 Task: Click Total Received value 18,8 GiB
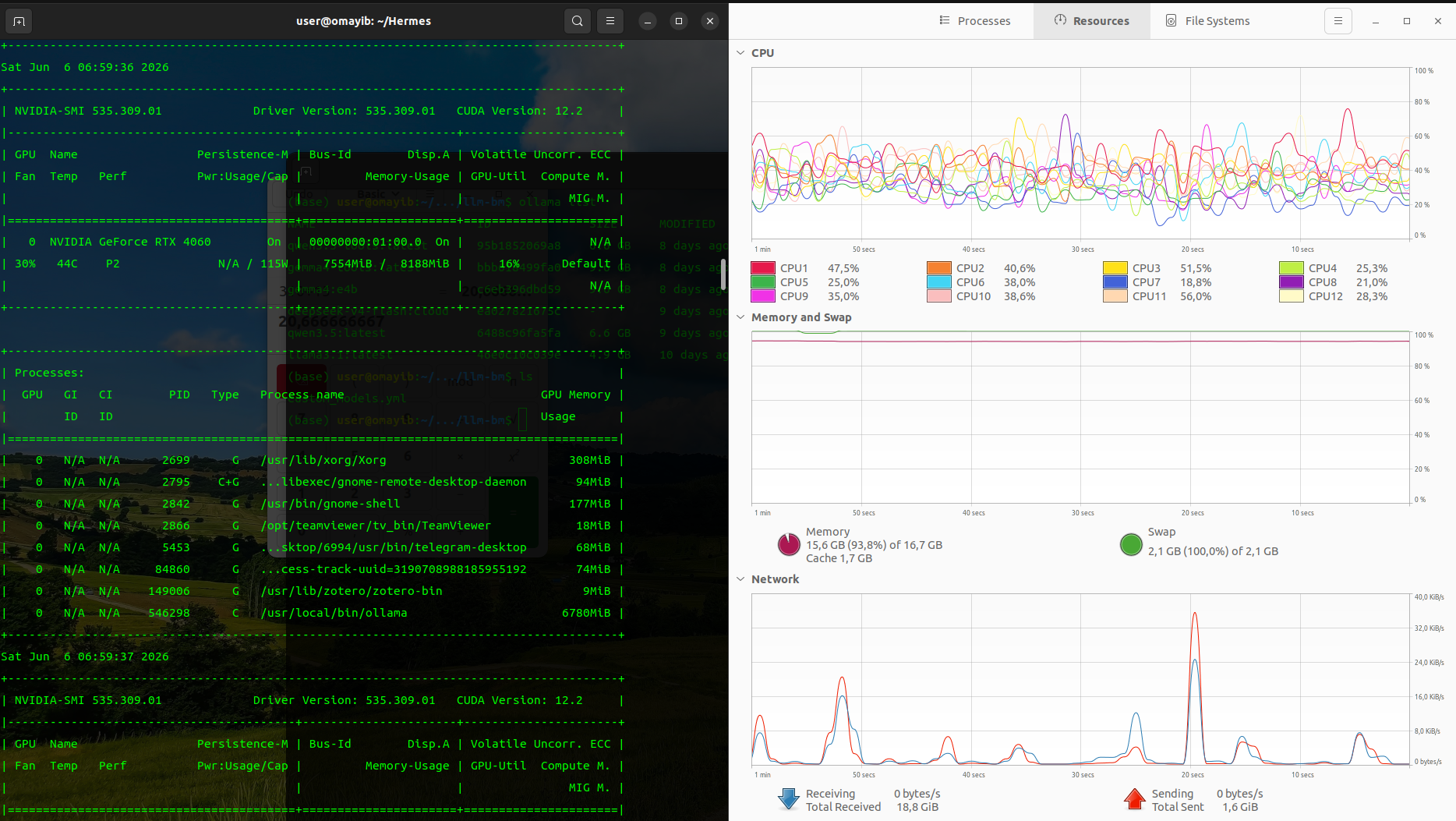coord(917,807)
